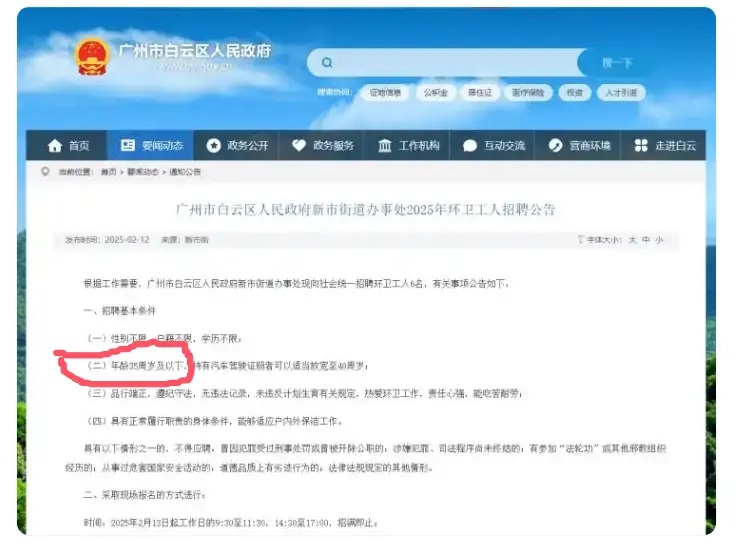Viewport: 735px width, 558px height.
Task: Select medium font size 中
Action: 645,241
